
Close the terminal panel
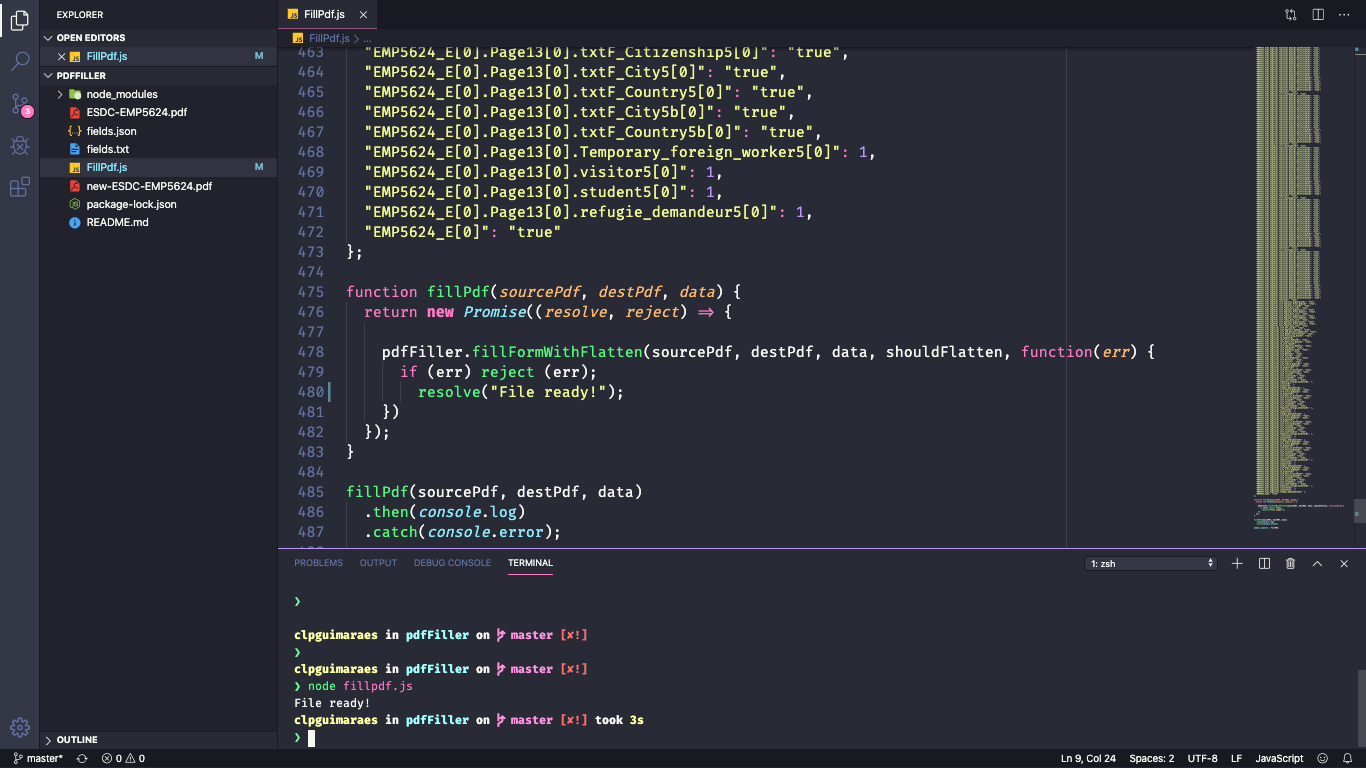click(x=1344, y=564)
